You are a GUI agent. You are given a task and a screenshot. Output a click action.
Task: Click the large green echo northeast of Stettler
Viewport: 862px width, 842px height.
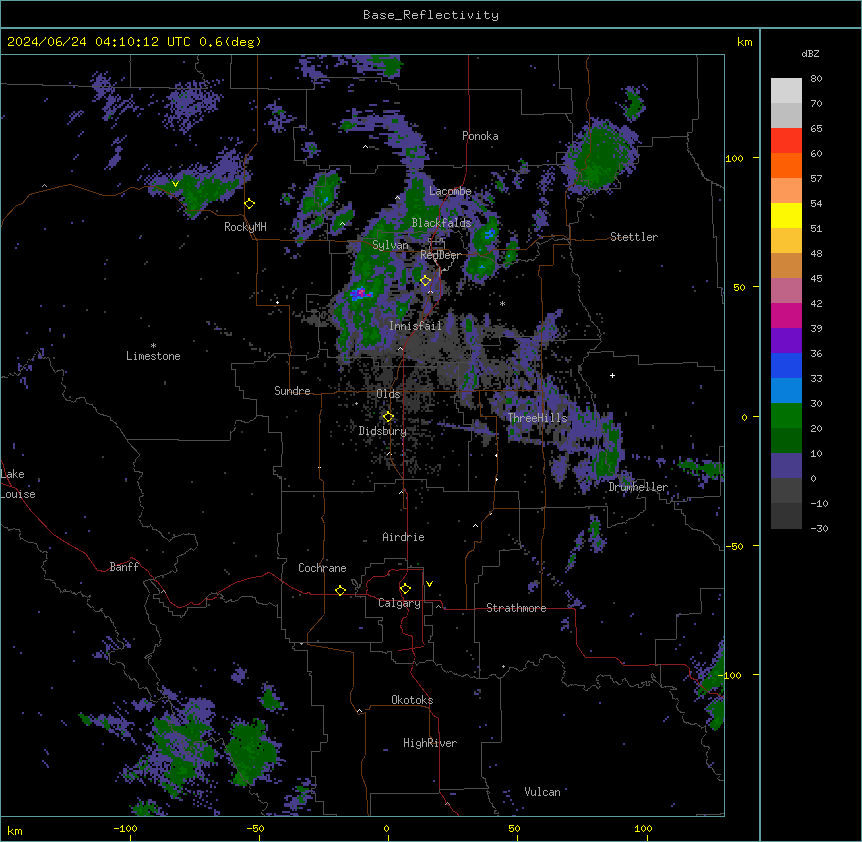599,156
